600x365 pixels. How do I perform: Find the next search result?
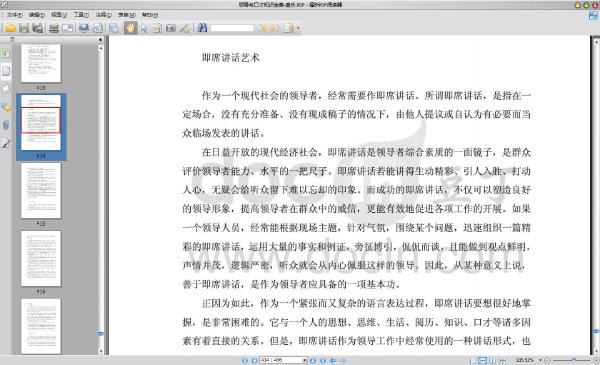[275, 28]
